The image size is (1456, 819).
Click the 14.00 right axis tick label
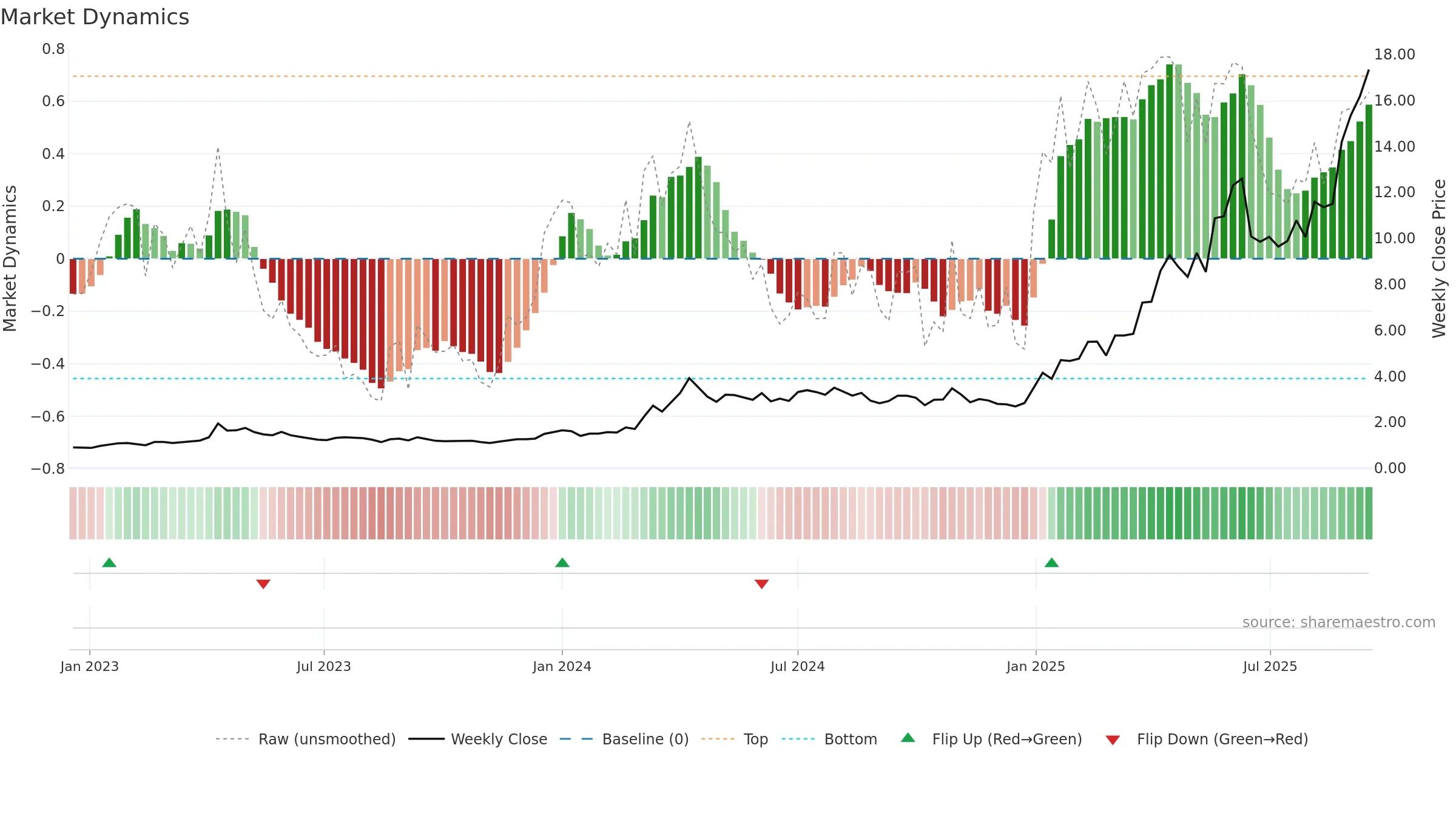1395,147
